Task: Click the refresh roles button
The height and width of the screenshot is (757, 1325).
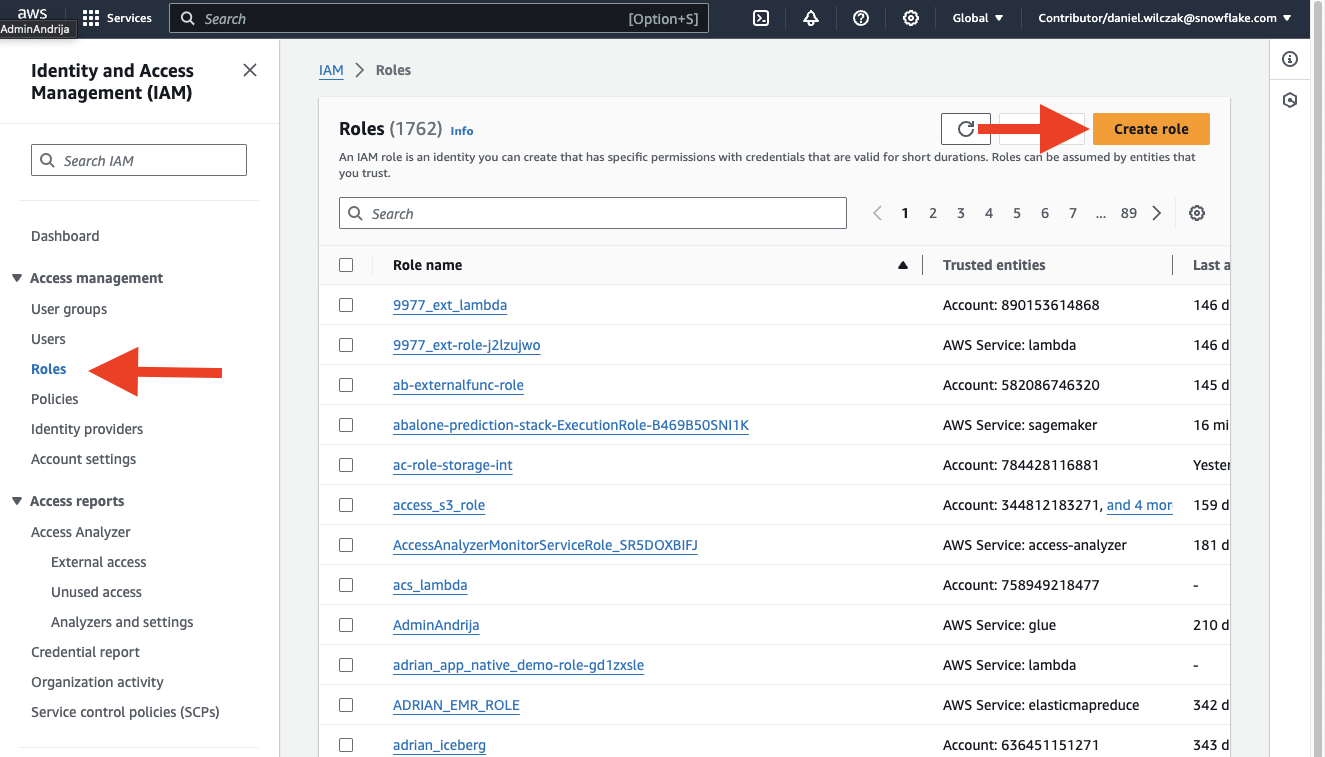Action: (x=965, y=129)
